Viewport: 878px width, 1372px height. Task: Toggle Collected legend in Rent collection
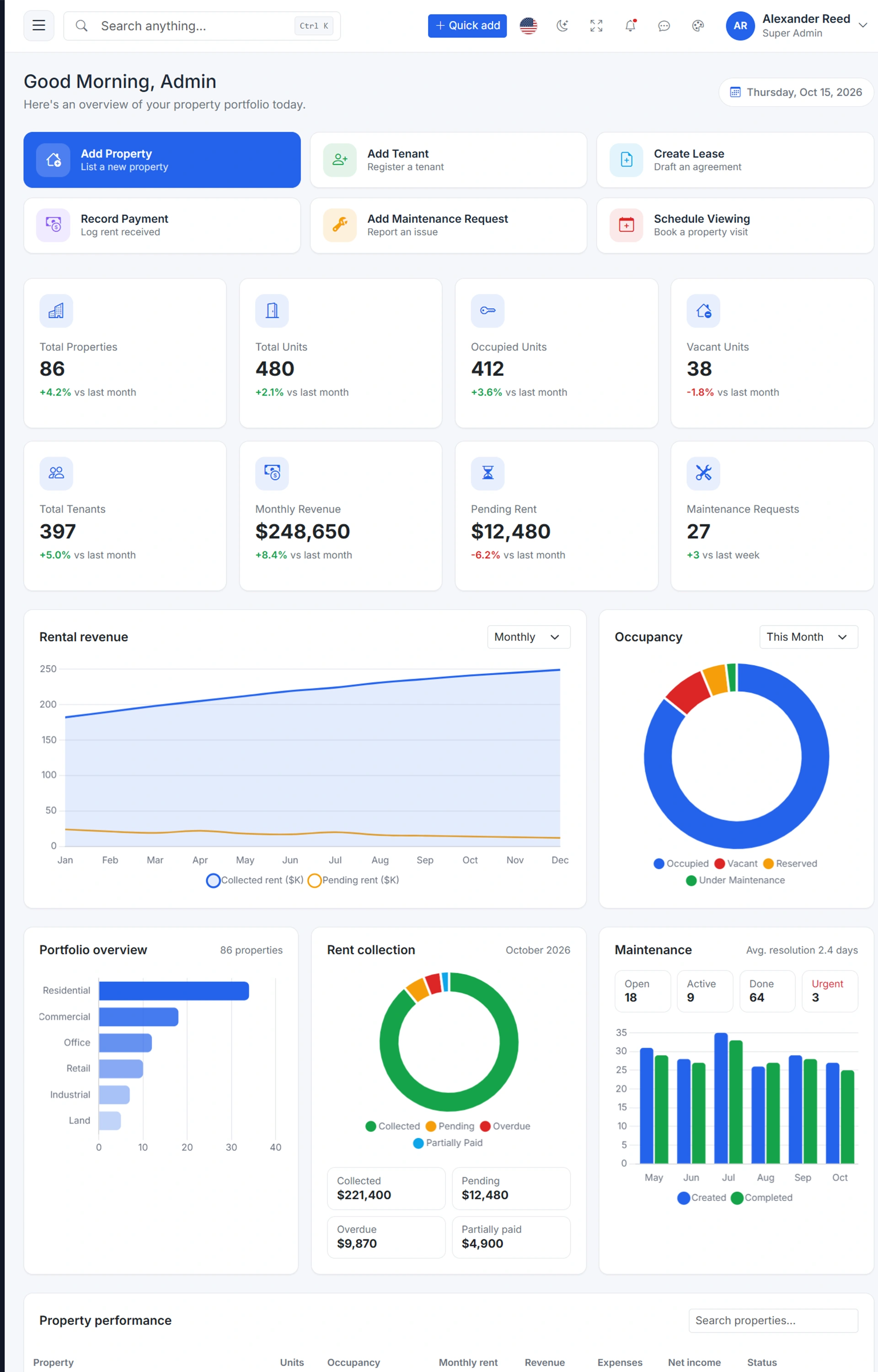[392, 1126]
